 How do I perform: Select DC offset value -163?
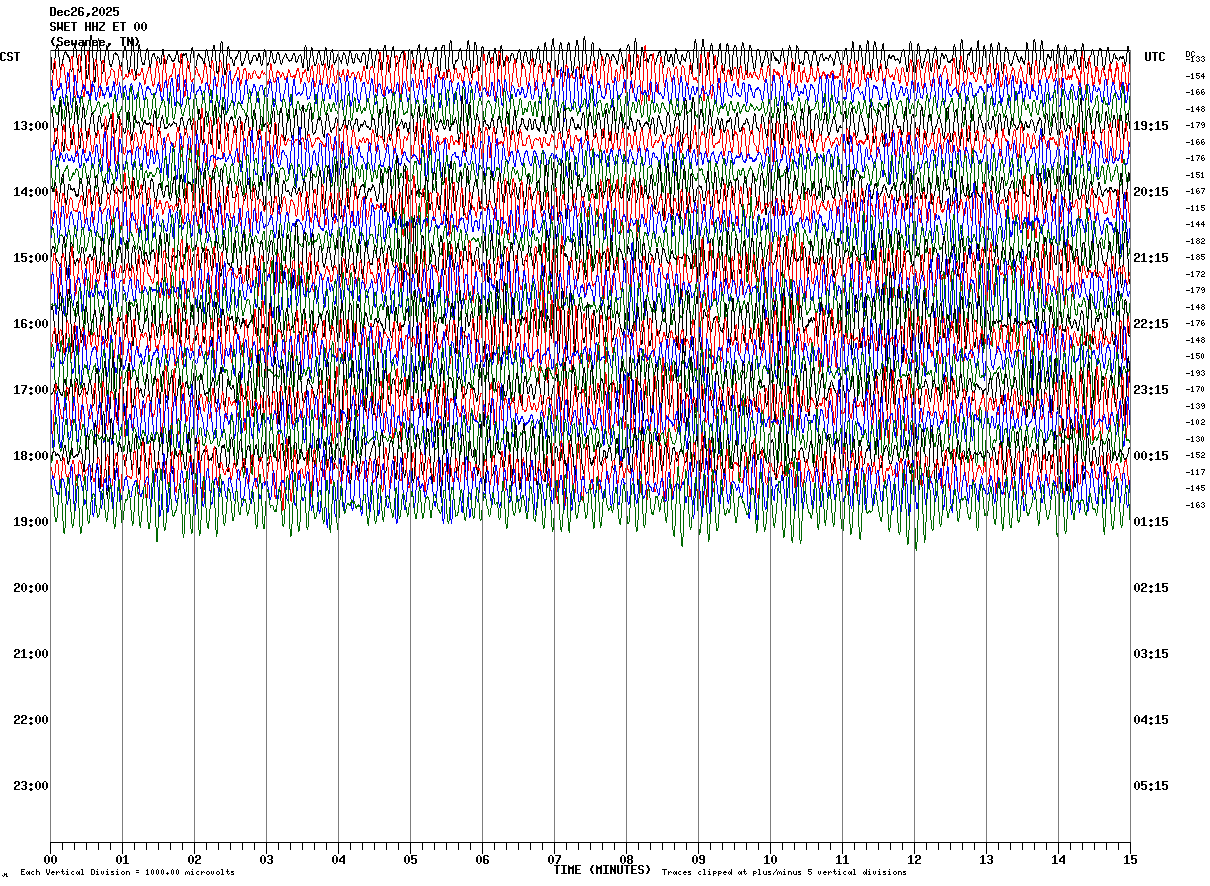pos(1195,505)
